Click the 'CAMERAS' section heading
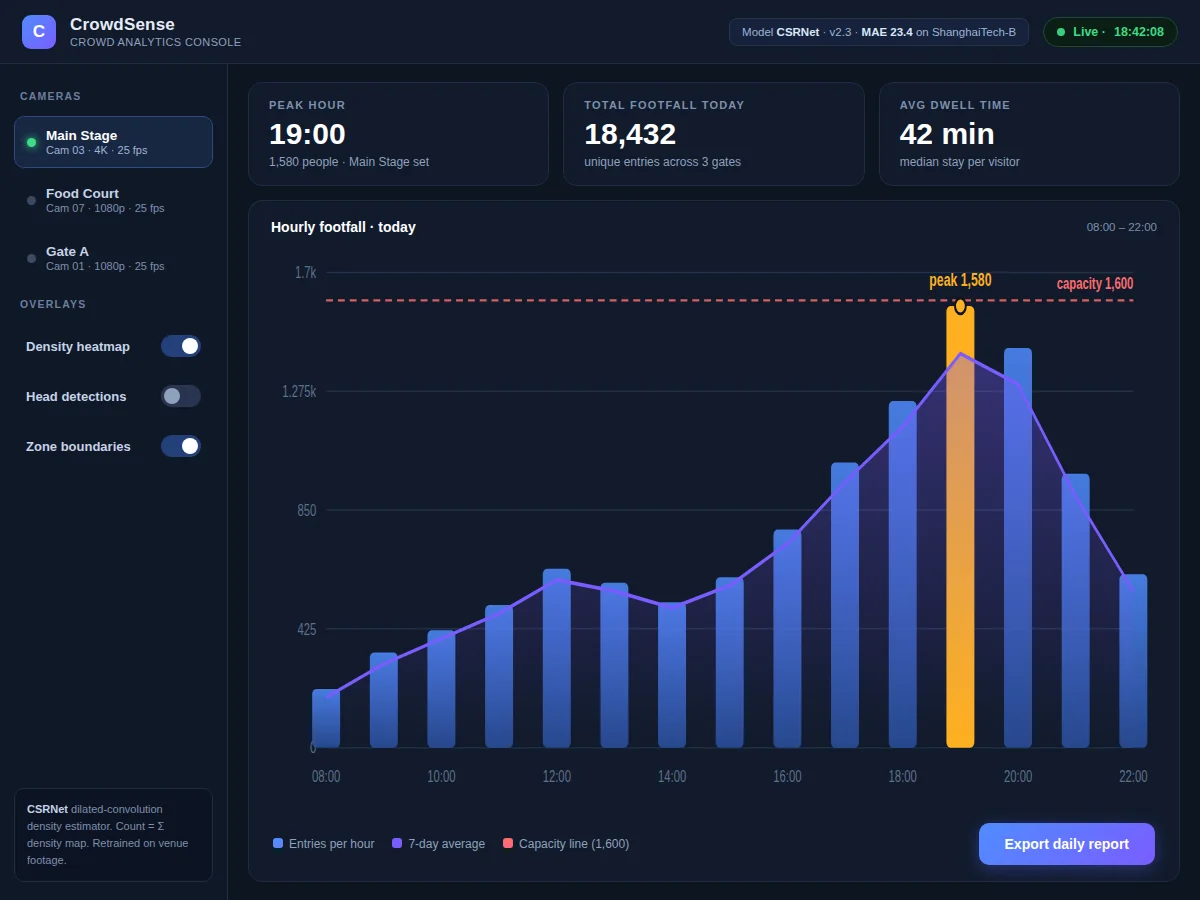 50,96
